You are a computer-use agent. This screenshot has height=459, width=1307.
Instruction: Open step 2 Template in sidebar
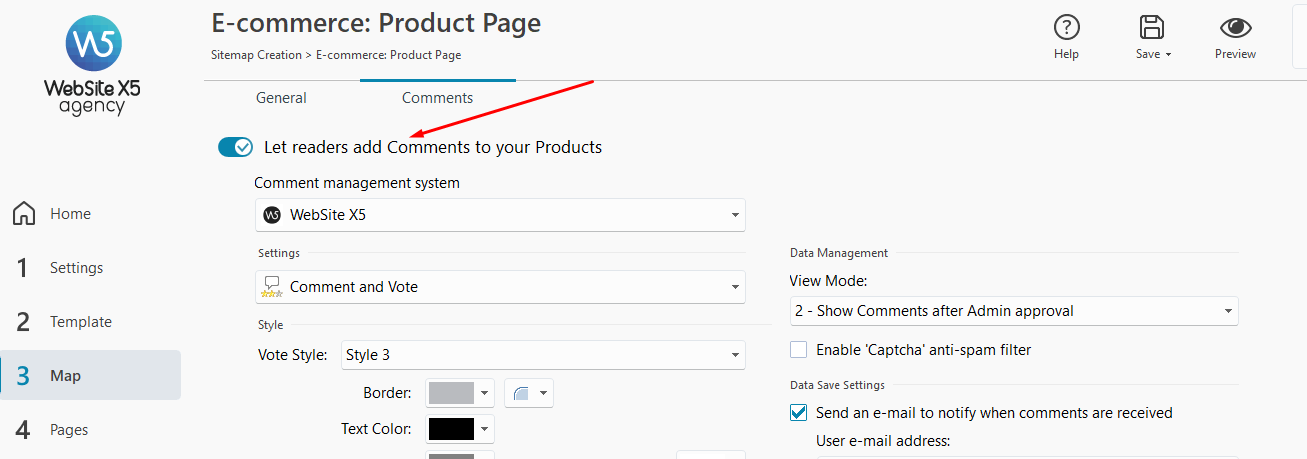pos(80,322)
